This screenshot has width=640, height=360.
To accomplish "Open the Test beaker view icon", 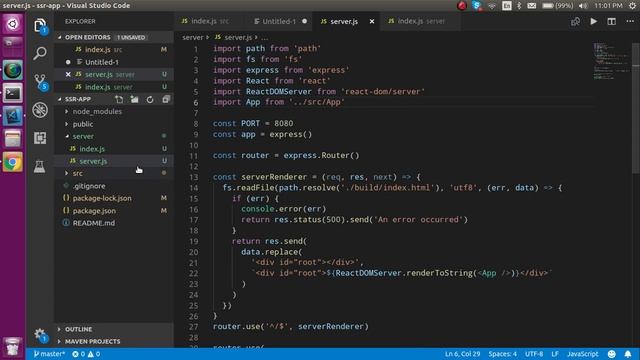I will [40, 166].
